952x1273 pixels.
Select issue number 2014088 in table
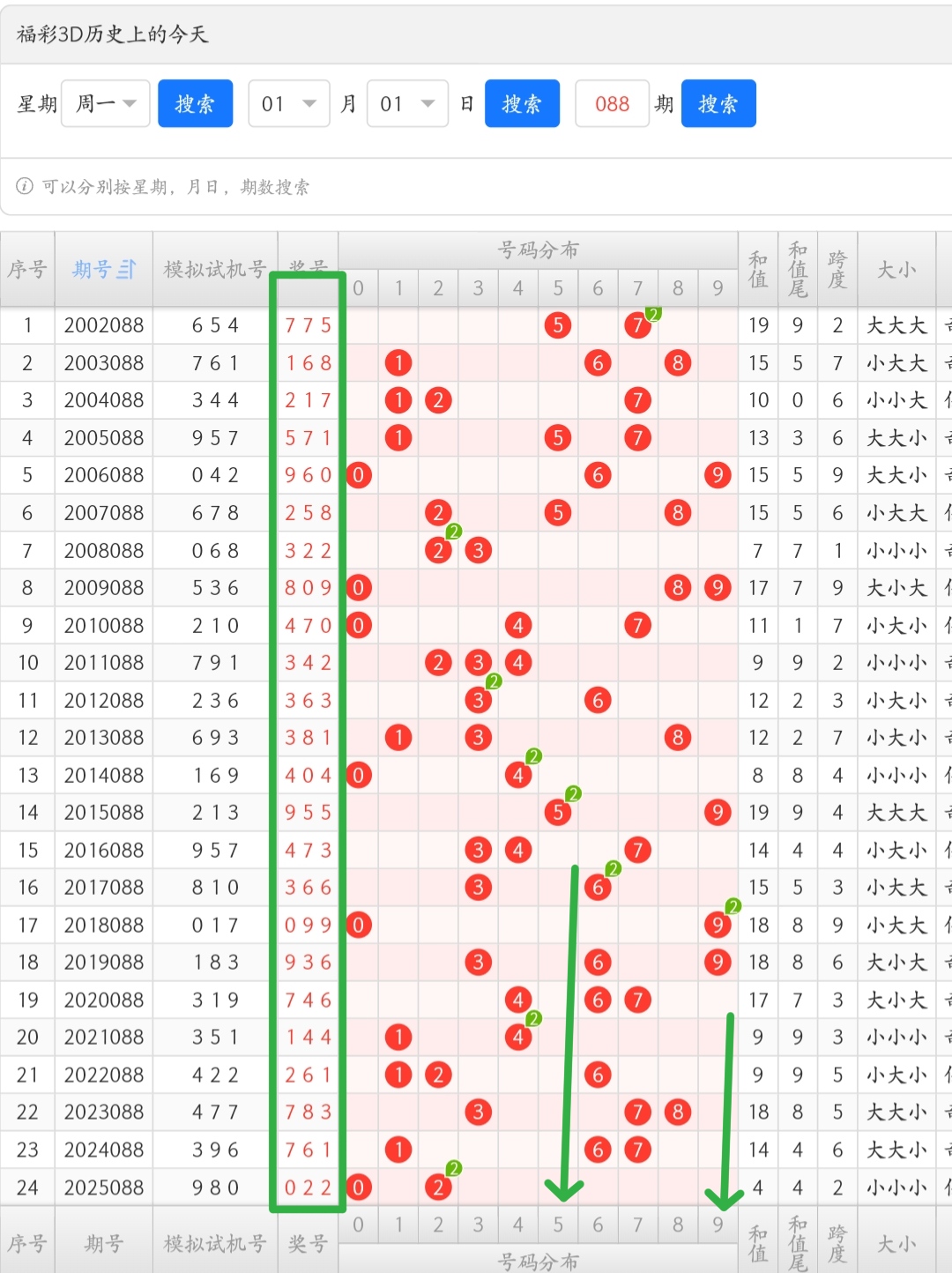(x=104, y=776)
